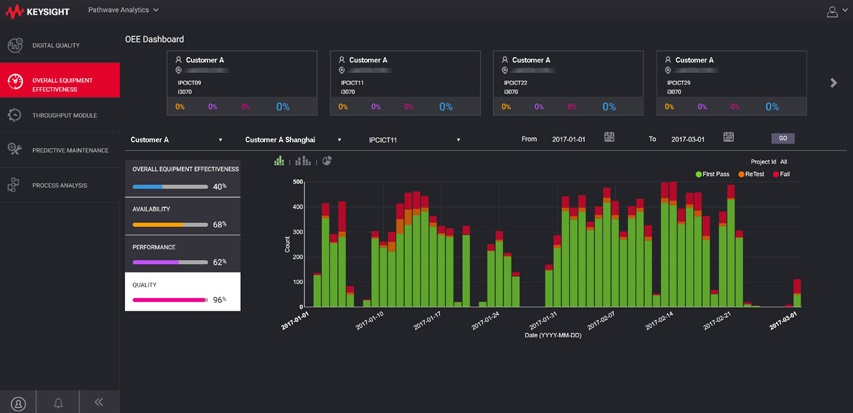This screenshot has width=853, height=413.
Task: Toggle First Pass series in chart legend
Action: coord(714,174)
